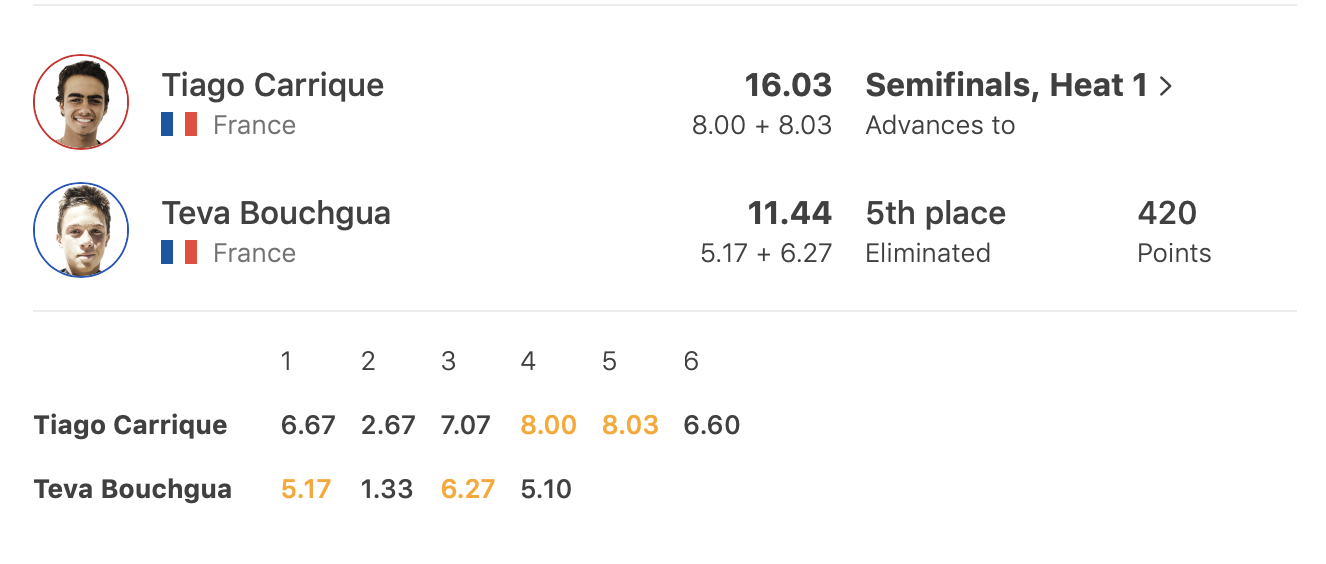Click Teva Bouchgua's 11.44 heat total
Screen dimensions: 1326x564
pos(789,213)
